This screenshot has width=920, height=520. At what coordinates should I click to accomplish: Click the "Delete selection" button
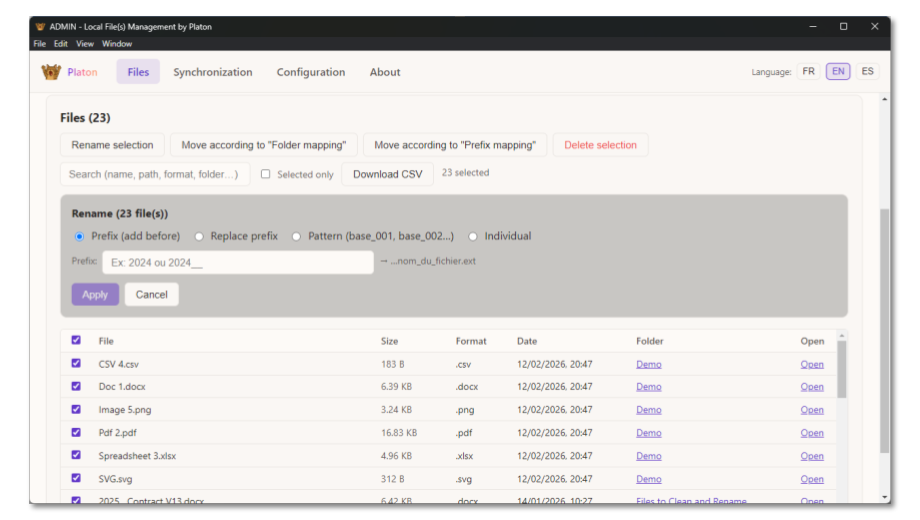click(x=600, y=145)
